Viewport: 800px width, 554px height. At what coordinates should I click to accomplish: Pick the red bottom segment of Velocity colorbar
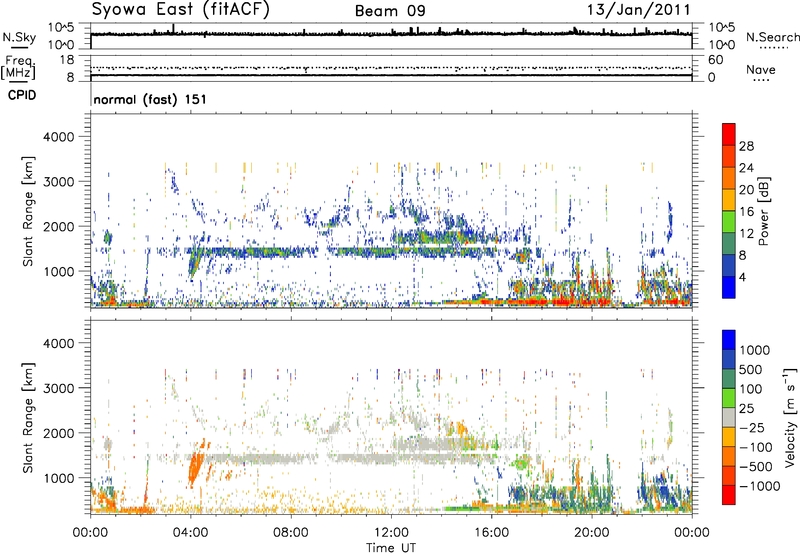tap(729, 495)
